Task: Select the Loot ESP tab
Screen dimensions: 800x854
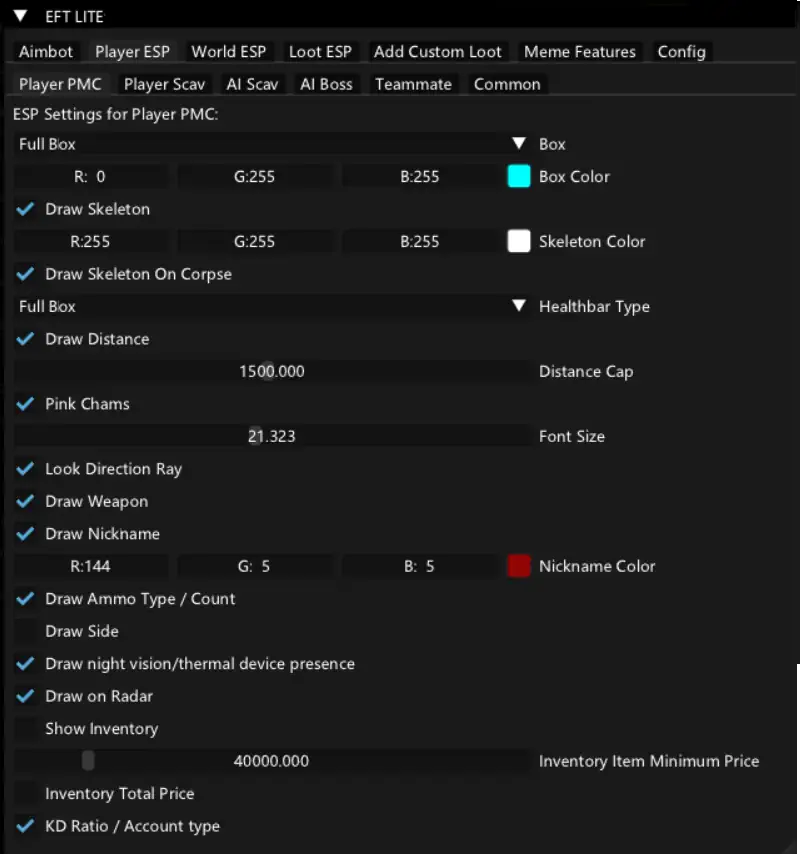Action: click(x=320, y=52)
